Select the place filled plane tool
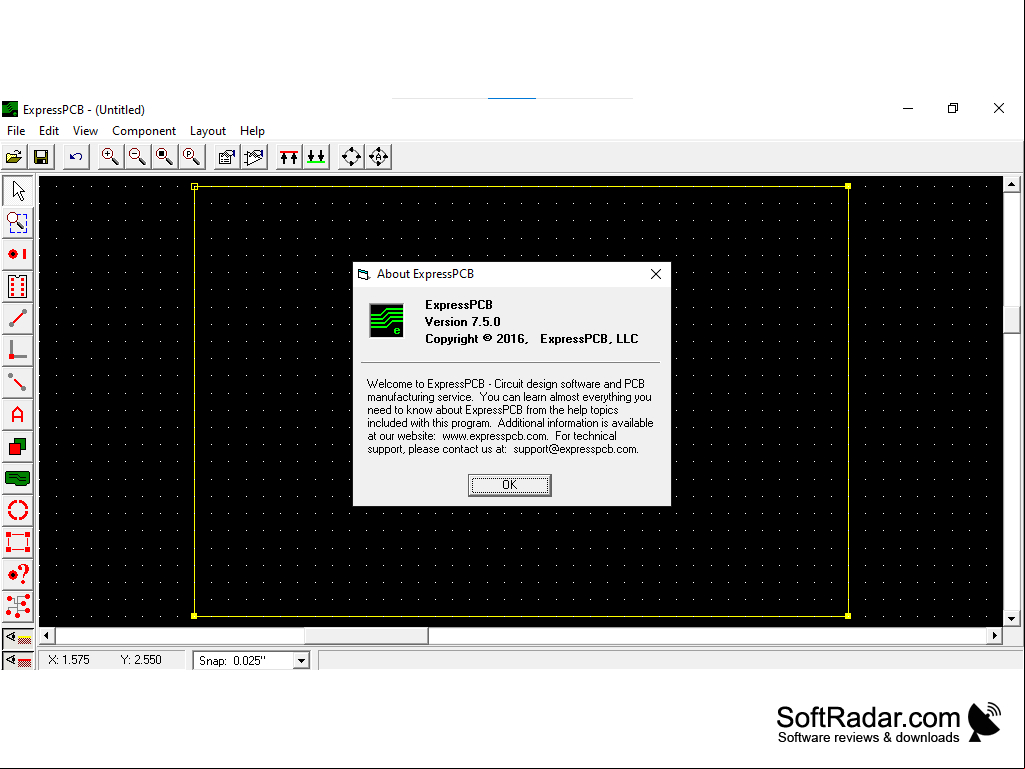The image size is (1025, 769). 18,479
